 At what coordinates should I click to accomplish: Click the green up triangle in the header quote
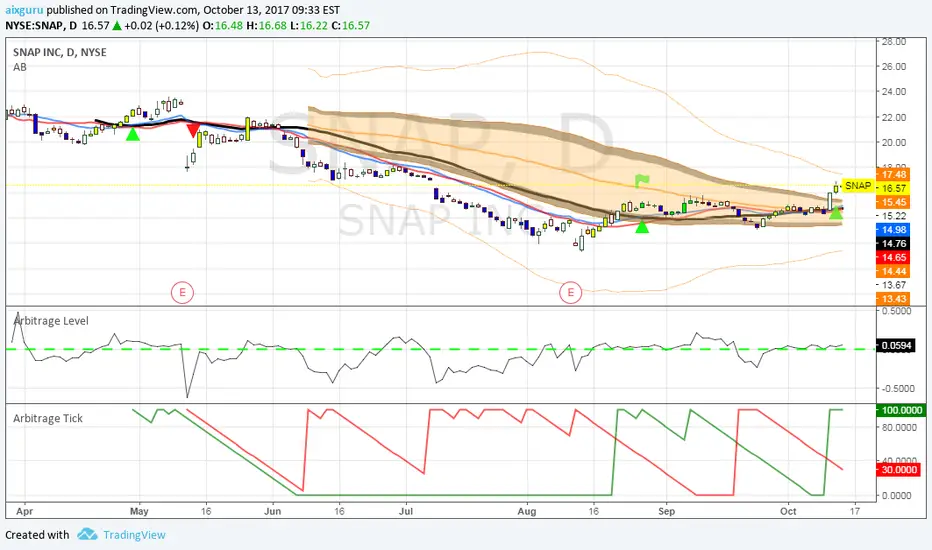coord(116,26)
